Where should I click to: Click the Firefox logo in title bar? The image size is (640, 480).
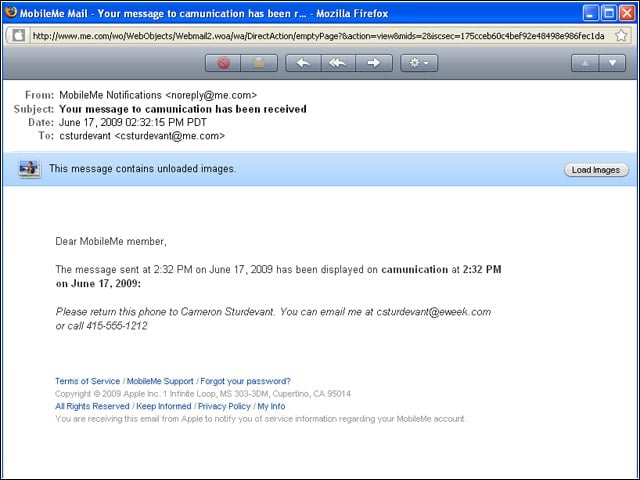pos(11,12)
